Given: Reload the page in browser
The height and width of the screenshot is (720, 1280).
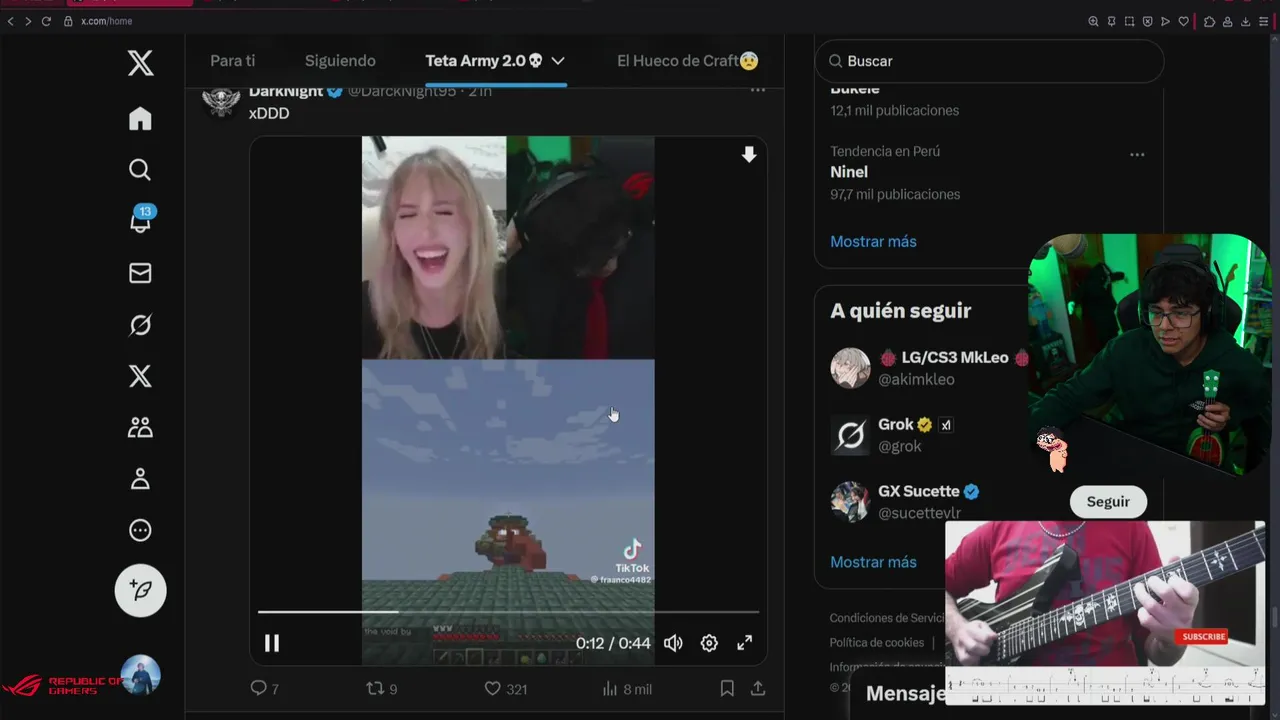Looking at the screenshot, I should coord(45,21).
